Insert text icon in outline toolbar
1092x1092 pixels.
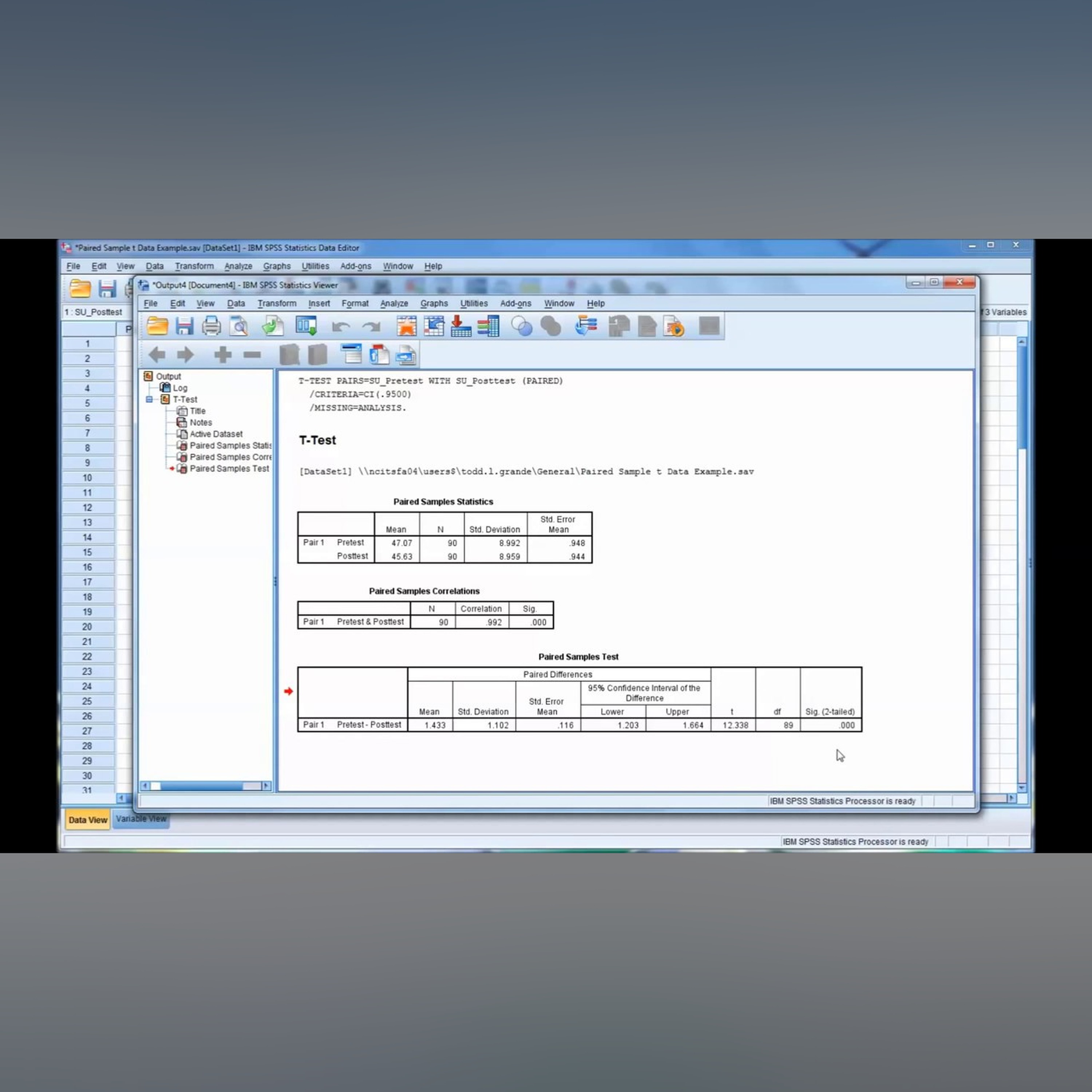[x=406, y=355]
